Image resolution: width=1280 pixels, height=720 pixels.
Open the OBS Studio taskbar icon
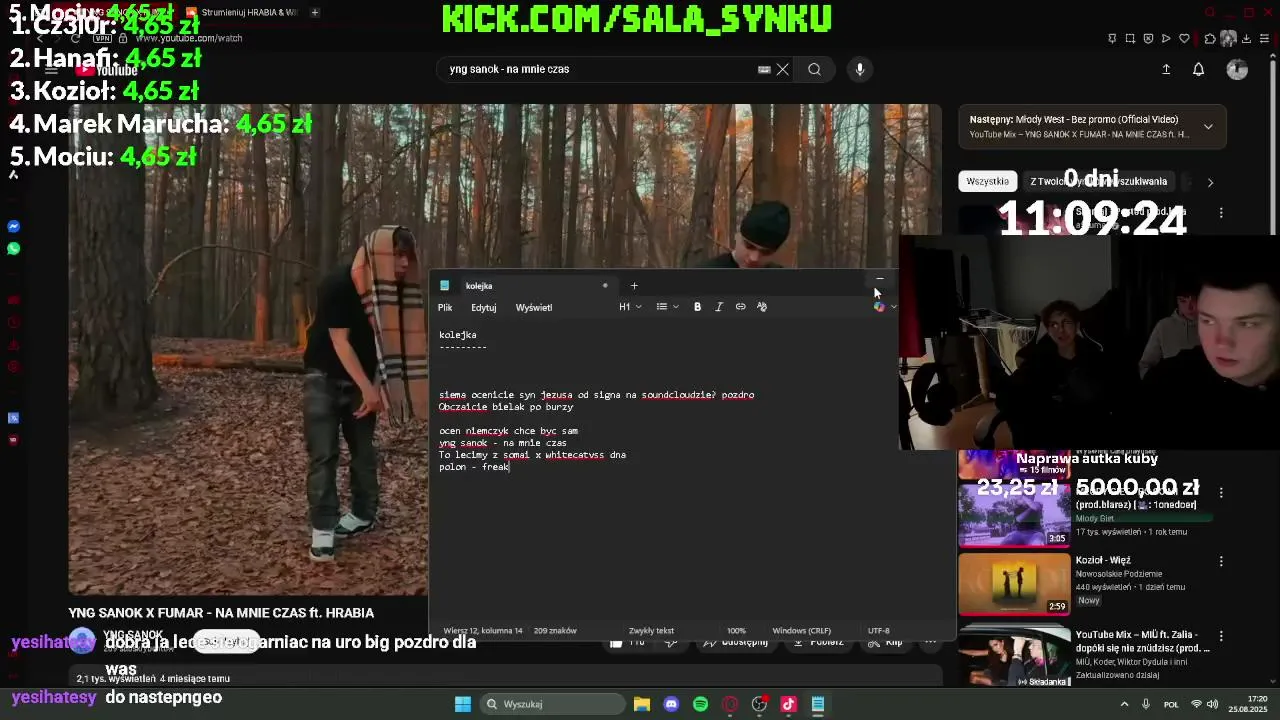pyautogui.click(x=759, y=704)
